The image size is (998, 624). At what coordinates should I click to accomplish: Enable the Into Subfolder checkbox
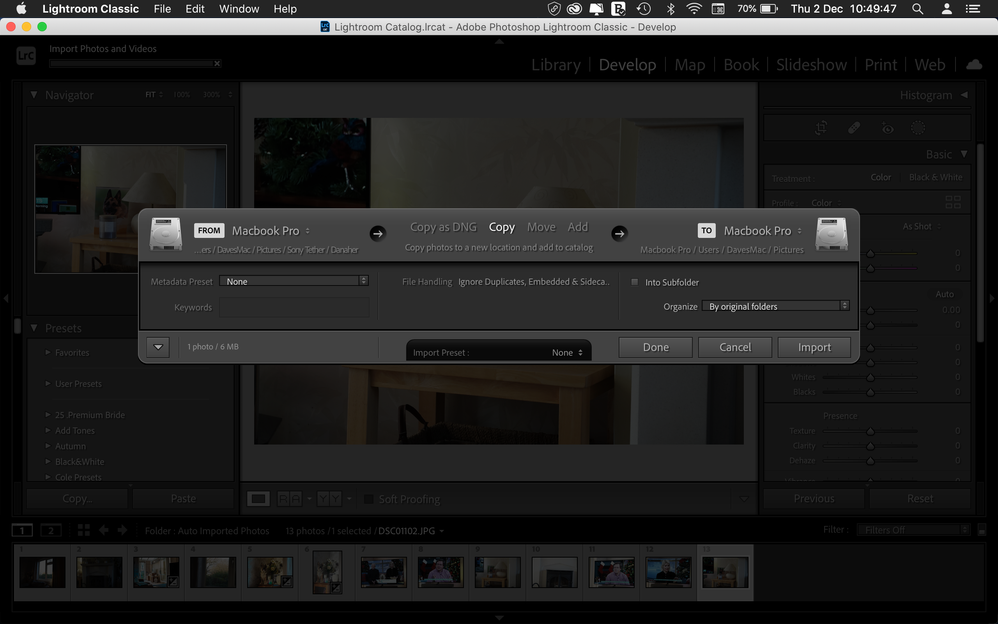click(635, 282)
